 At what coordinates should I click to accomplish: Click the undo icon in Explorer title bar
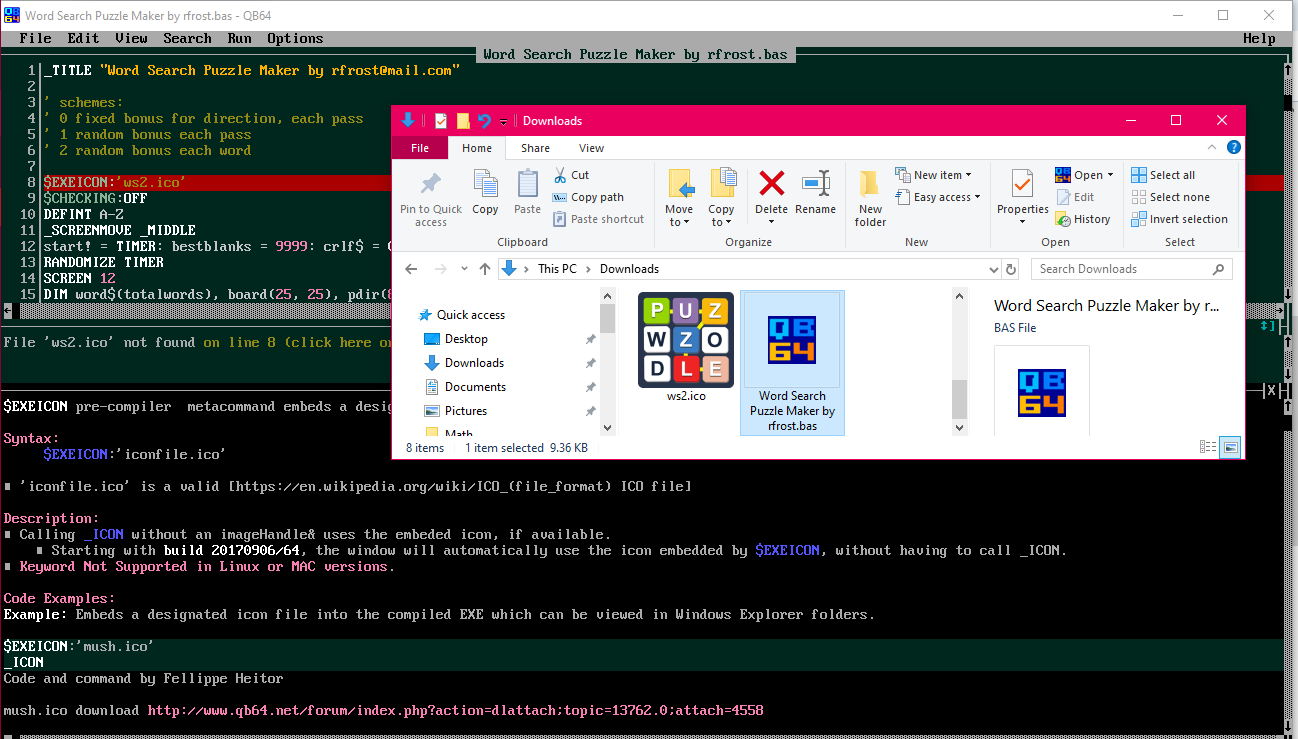485,120
